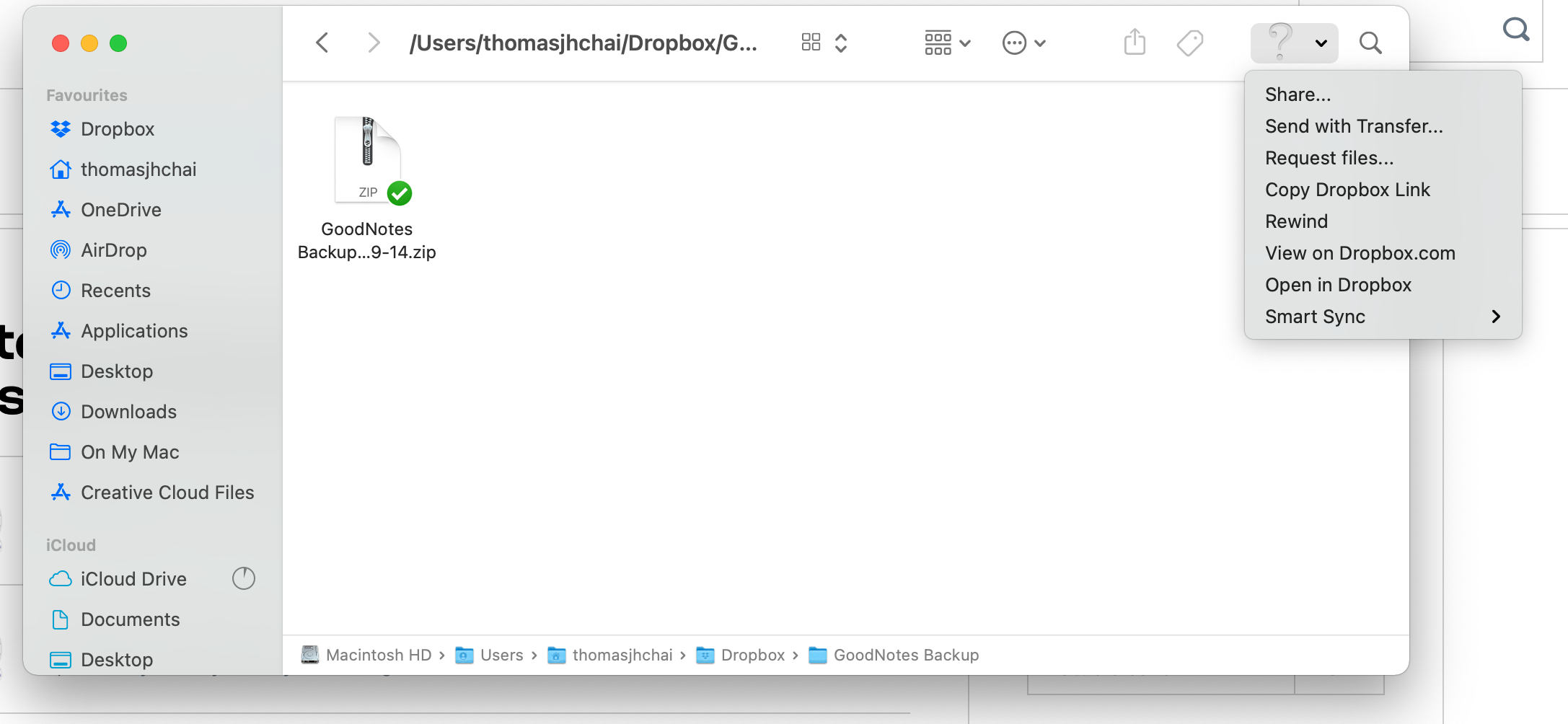Image resolution: width=1568 pixels, height=724 pixels.
Task: Click Users in the path bar
Action: (490, 655)
